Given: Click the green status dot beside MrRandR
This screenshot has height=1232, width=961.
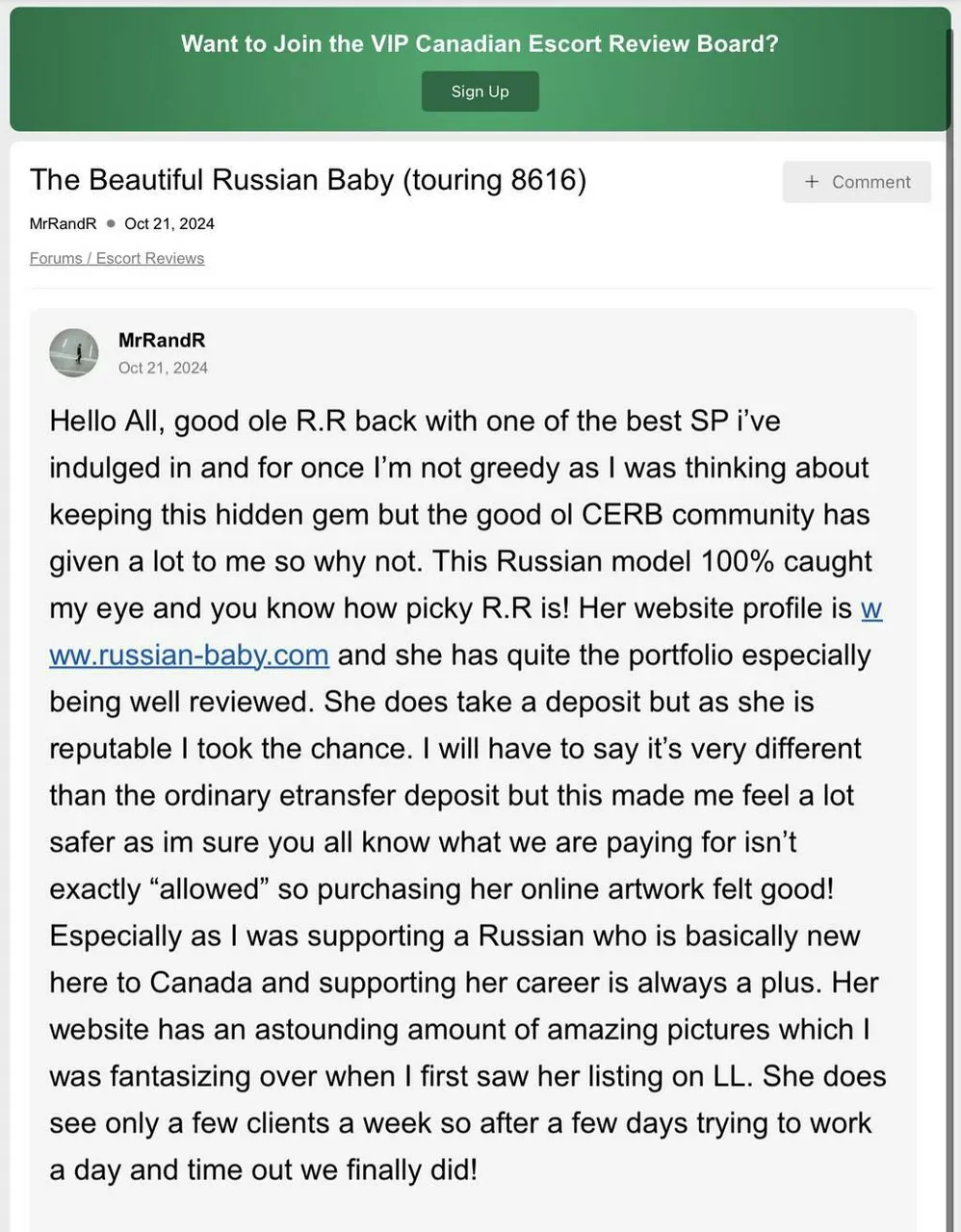Looking at the screenshot, I should (x=110, y=223).
